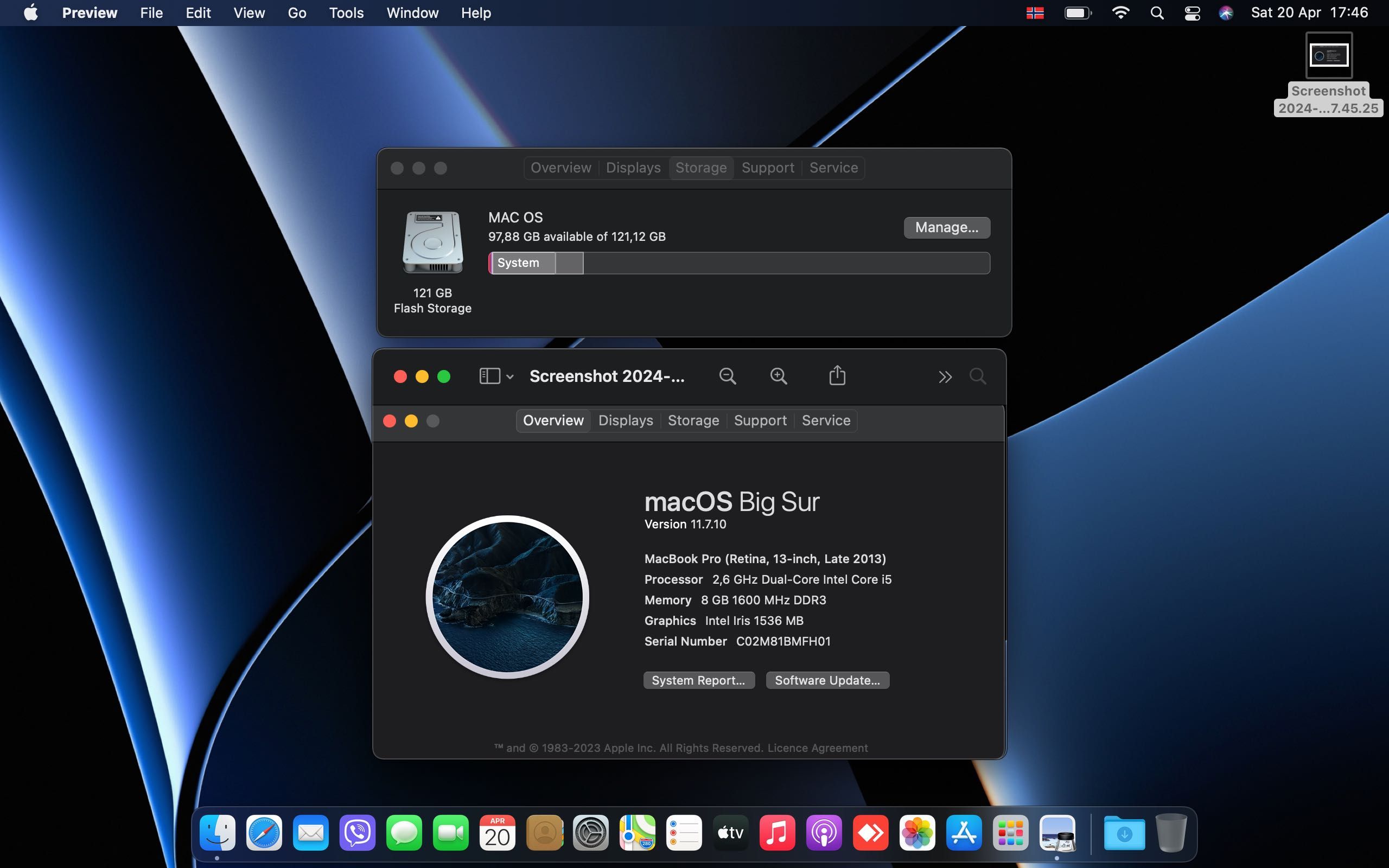Switch to Service tab in storage window

pyautogui.click(x=833, y=168)
